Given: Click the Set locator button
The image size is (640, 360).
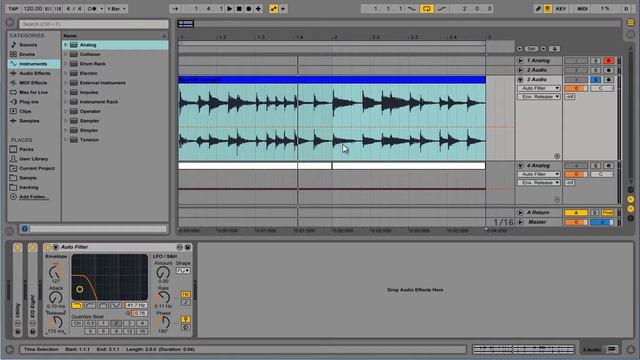Looking at the screenshot, I should coord(531,49).
